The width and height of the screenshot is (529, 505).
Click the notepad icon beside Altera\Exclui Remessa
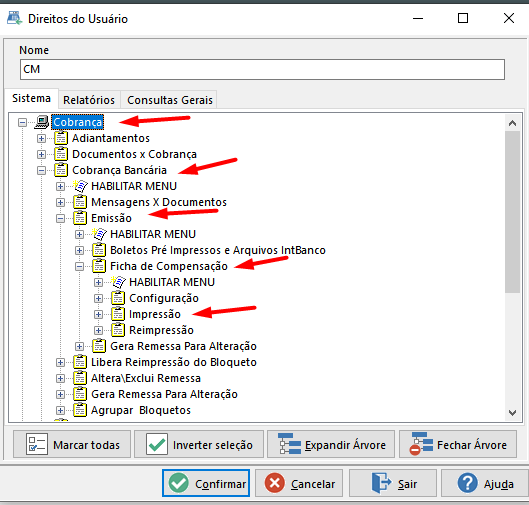click(x=80, y=378)
